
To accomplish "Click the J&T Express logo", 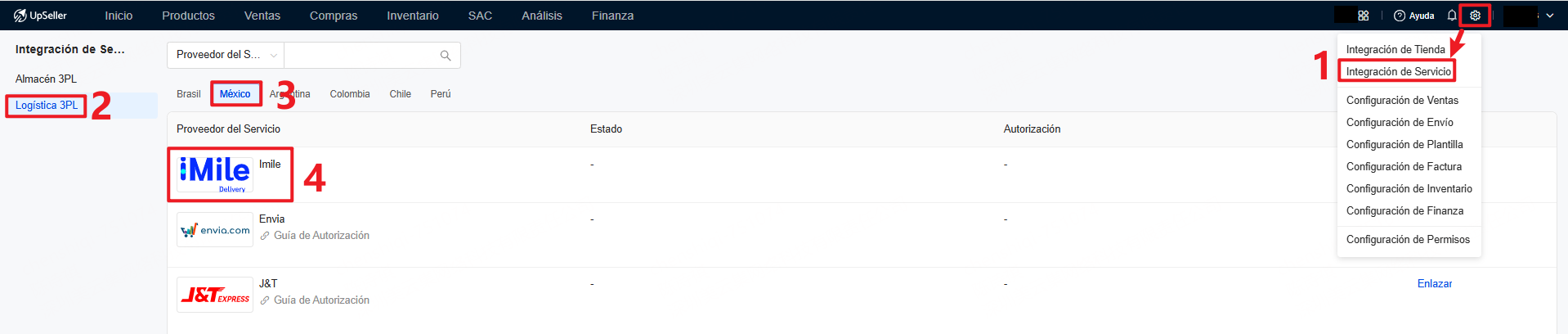I will pyautogui.click(x=215, y=295).
